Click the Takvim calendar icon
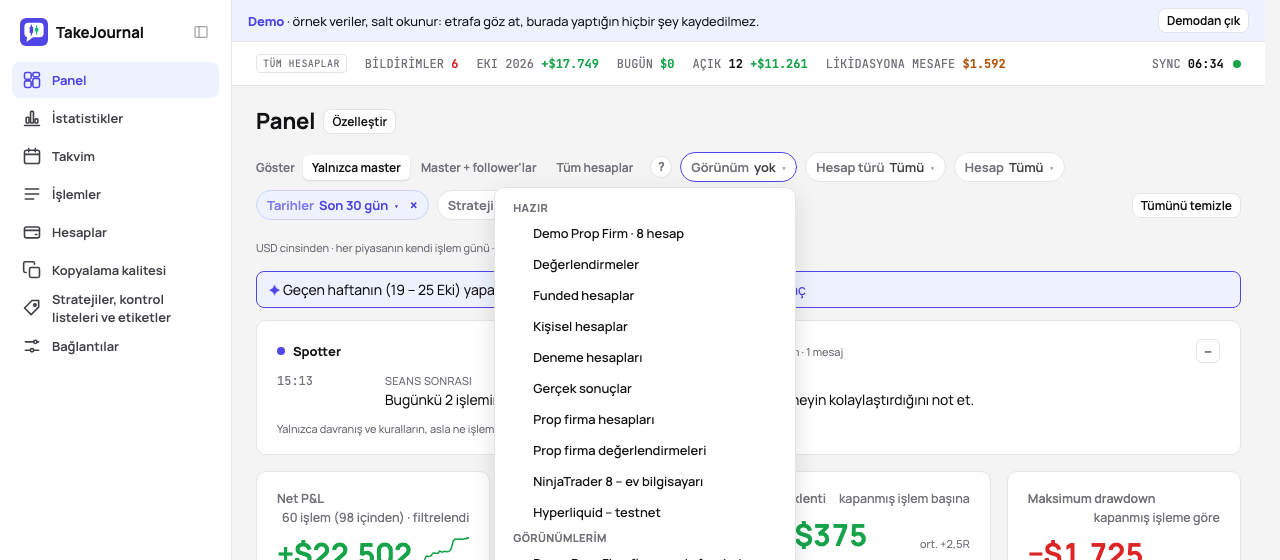This screenshot has width=1280, height=560. coord(32,156)
